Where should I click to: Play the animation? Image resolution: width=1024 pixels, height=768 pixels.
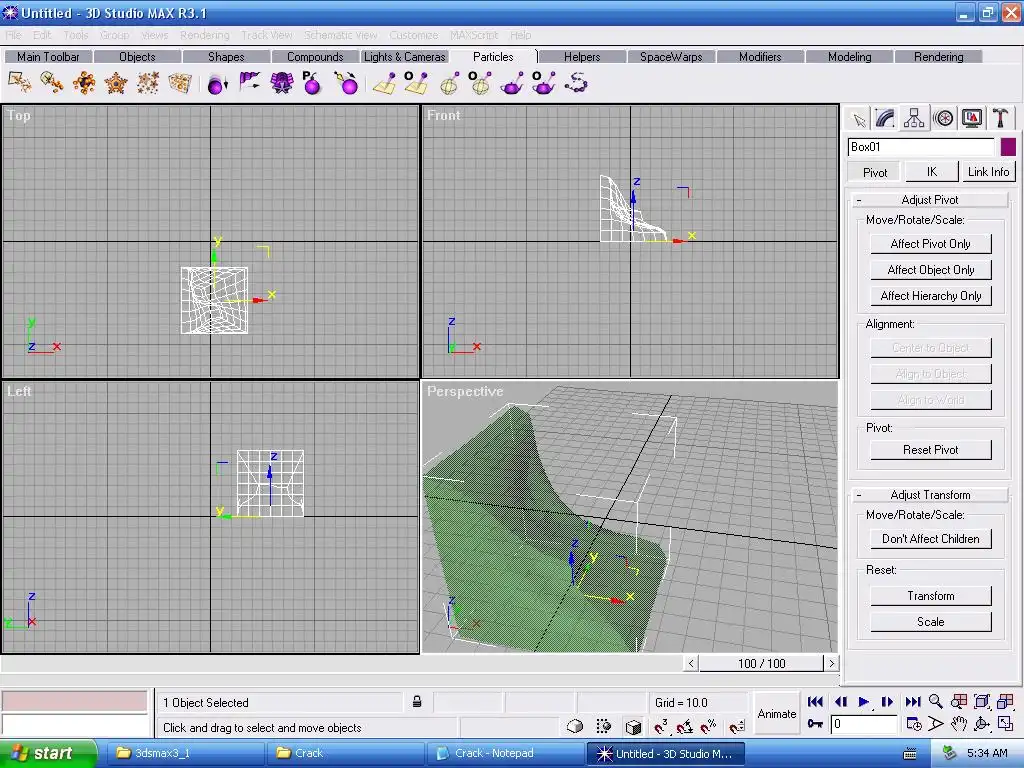coord(863,701)
